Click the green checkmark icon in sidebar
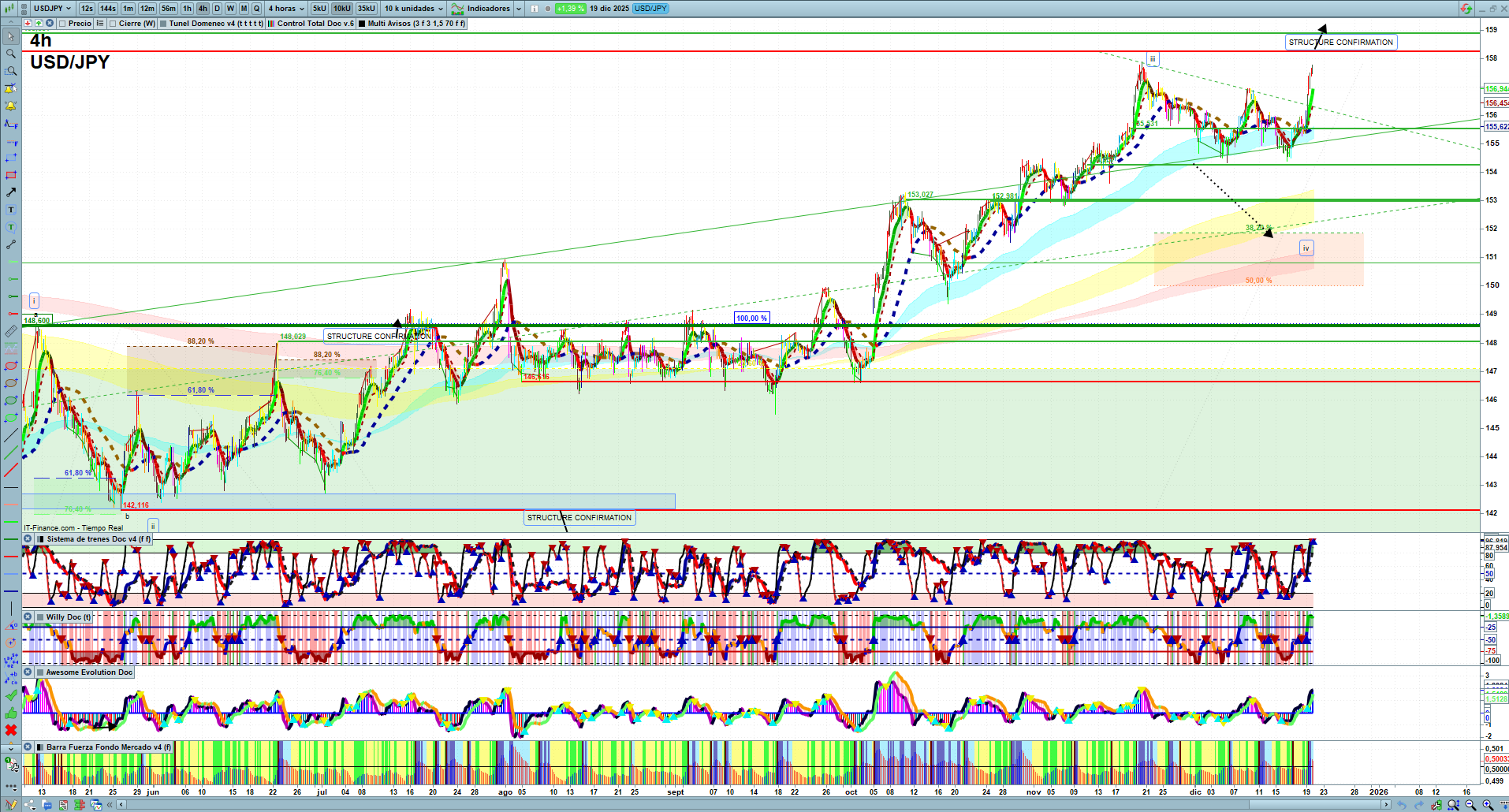 coord(11,695)
